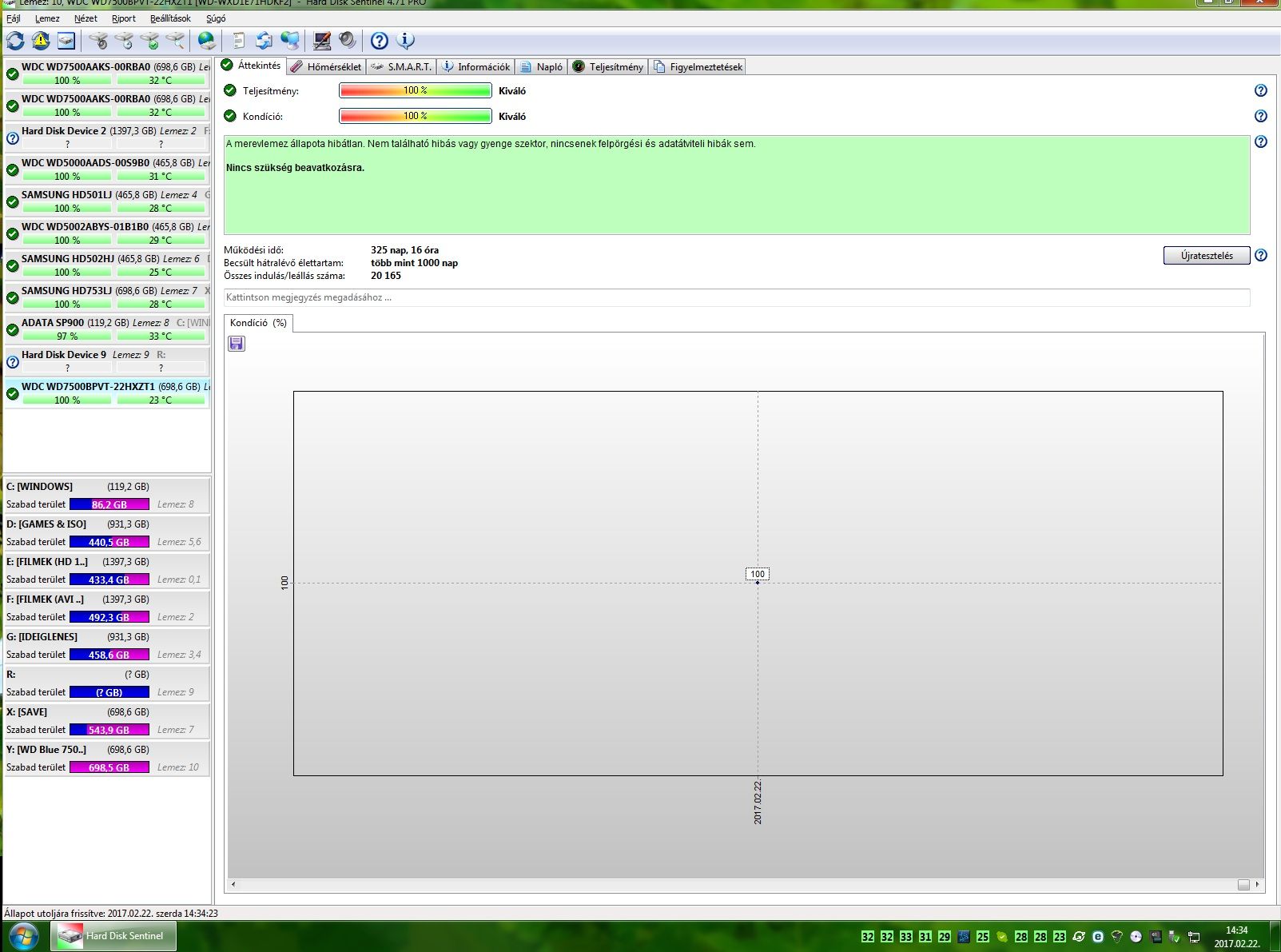Click the send report envelope toolbar icon
This screenshot has height=952, width=1281.
pyautogui.click(x=264, y=41)
